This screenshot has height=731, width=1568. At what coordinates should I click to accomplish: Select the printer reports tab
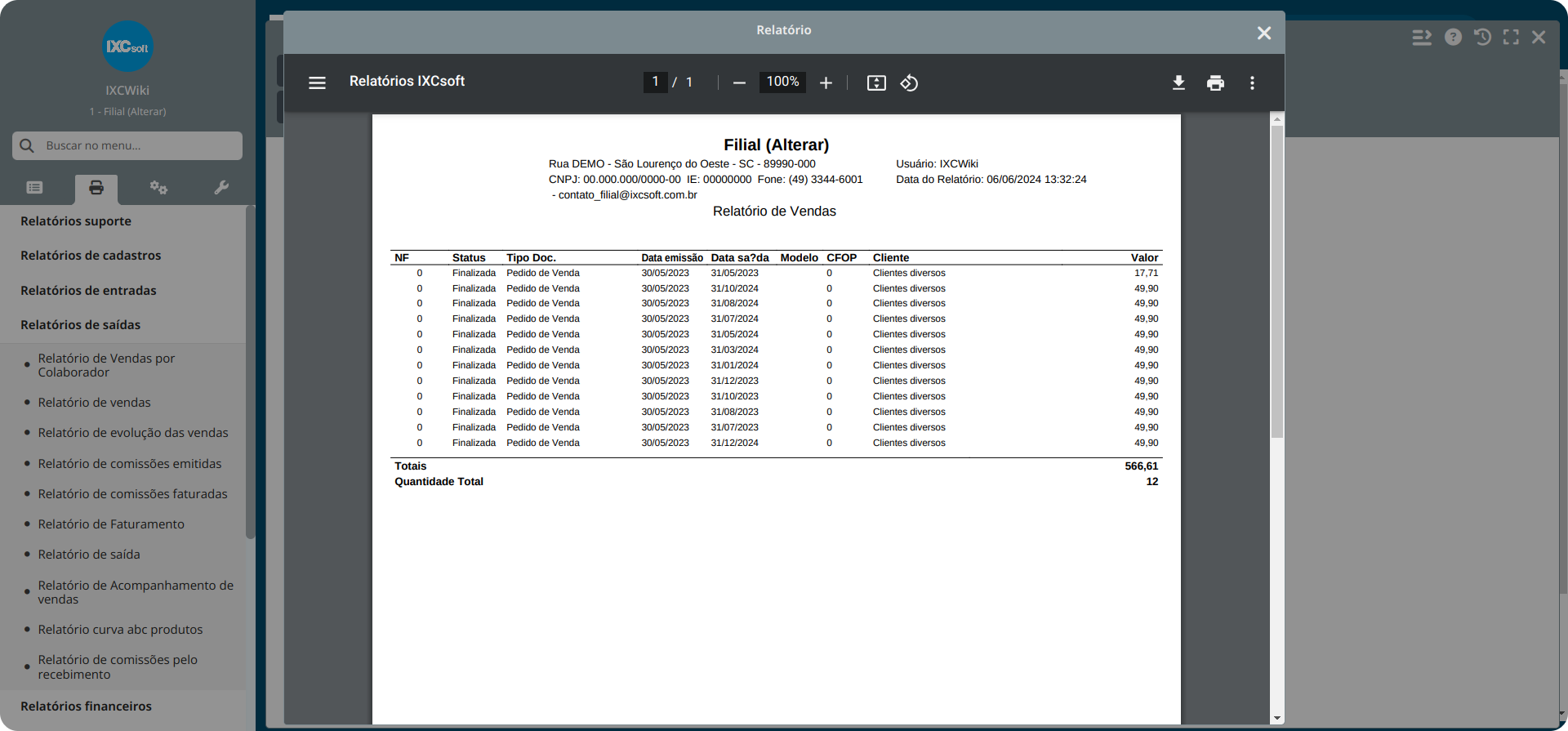[96, 188]
